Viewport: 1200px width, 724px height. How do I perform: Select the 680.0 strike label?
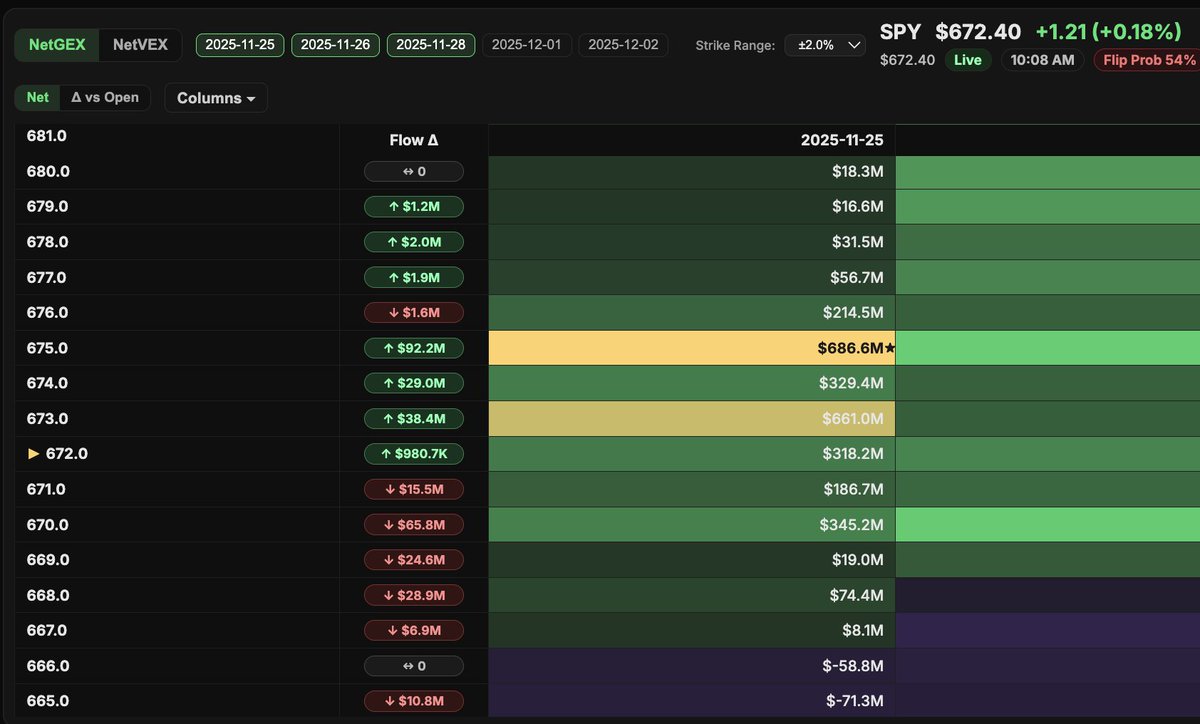[48, 172]
